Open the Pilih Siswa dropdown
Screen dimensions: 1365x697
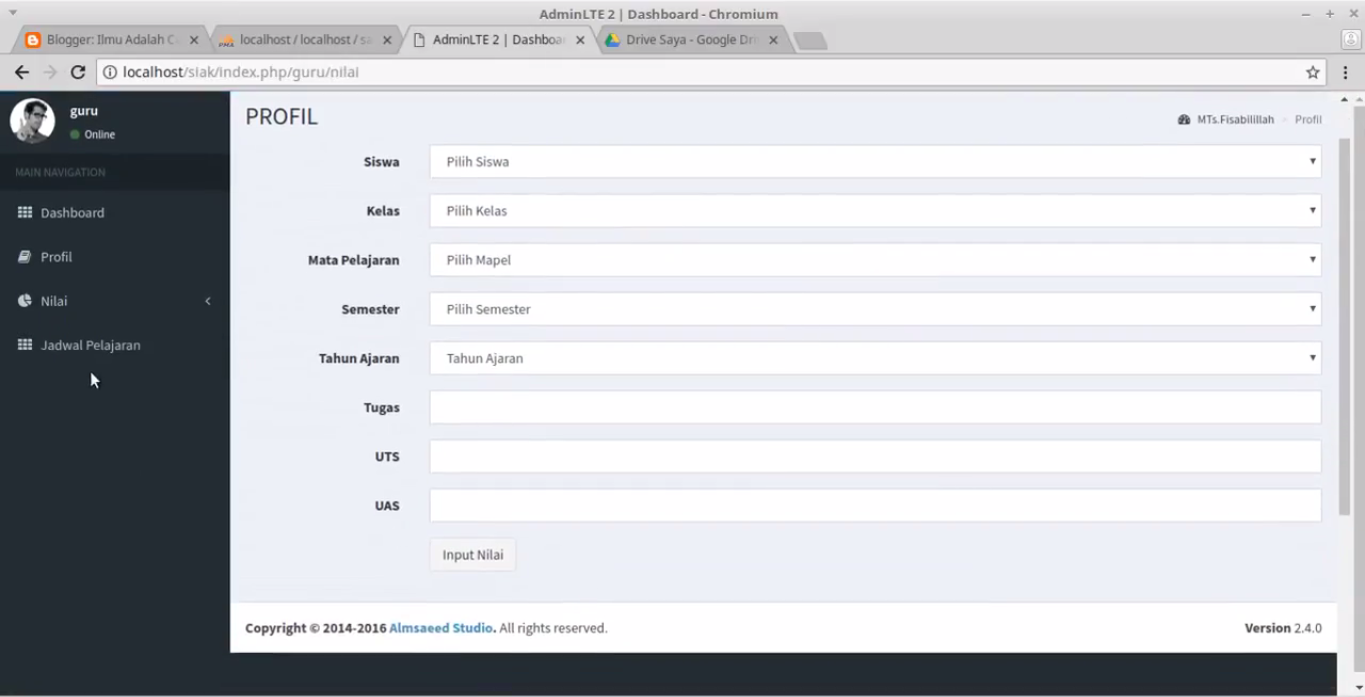[x=875, y=162]
